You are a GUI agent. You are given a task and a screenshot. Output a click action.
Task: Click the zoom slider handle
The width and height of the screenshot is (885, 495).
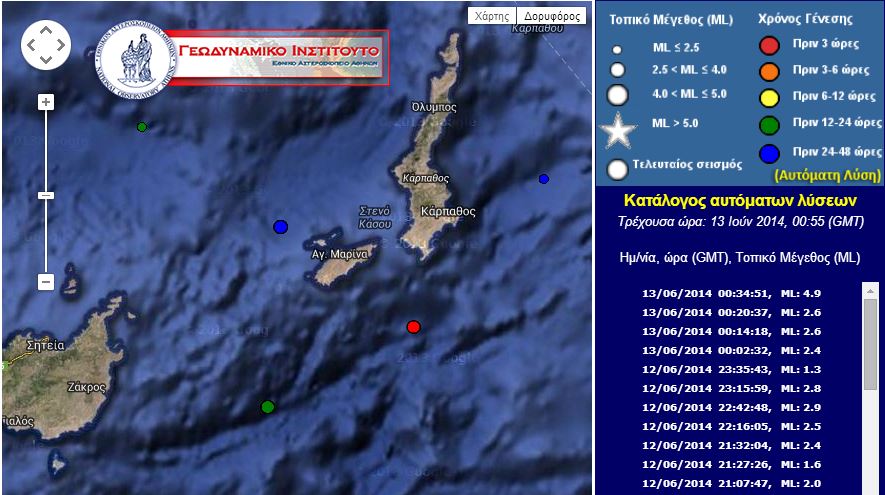click(46, 195)
